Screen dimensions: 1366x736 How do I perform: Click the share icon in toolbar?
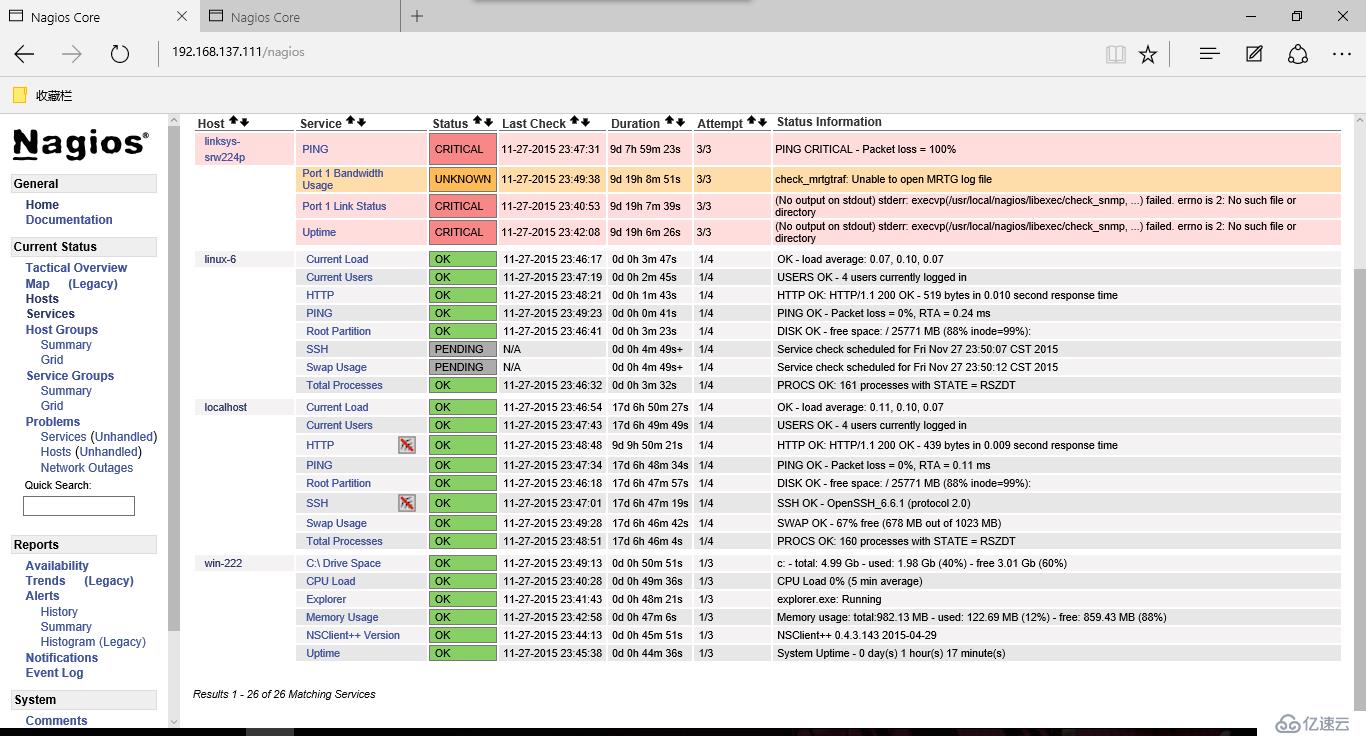[1298, 54]
